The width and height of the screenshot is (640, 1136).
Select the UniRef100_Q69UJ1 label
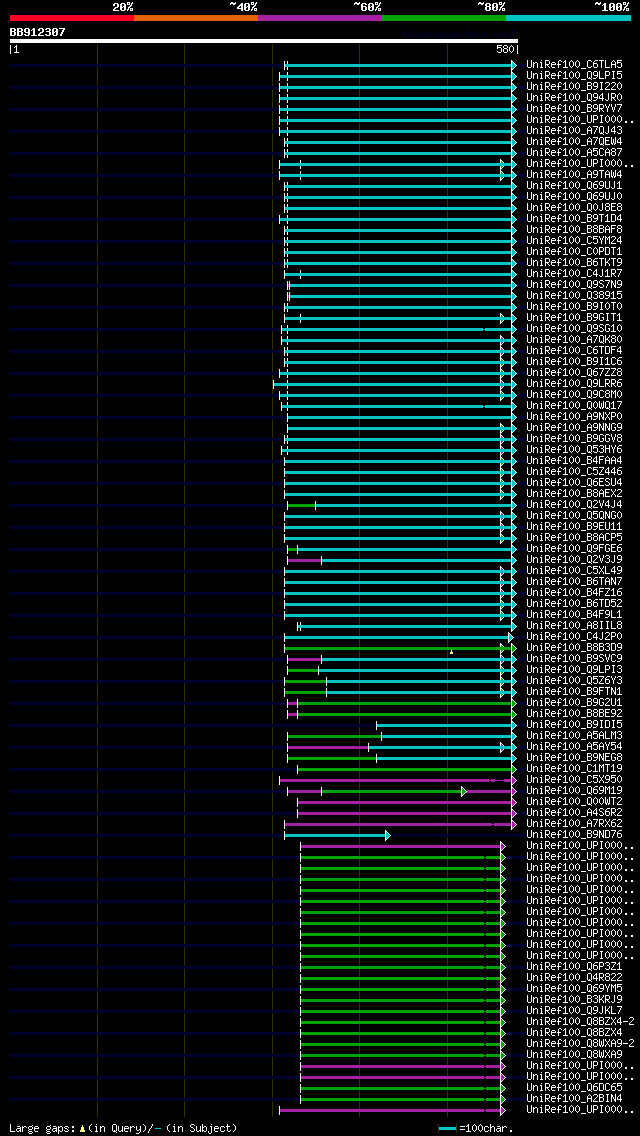tap(574, 185)
